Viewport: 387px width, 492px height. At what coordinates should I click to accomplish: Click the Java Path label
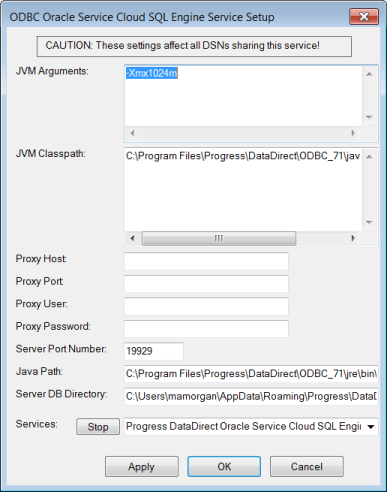click(x=39, y=371)
